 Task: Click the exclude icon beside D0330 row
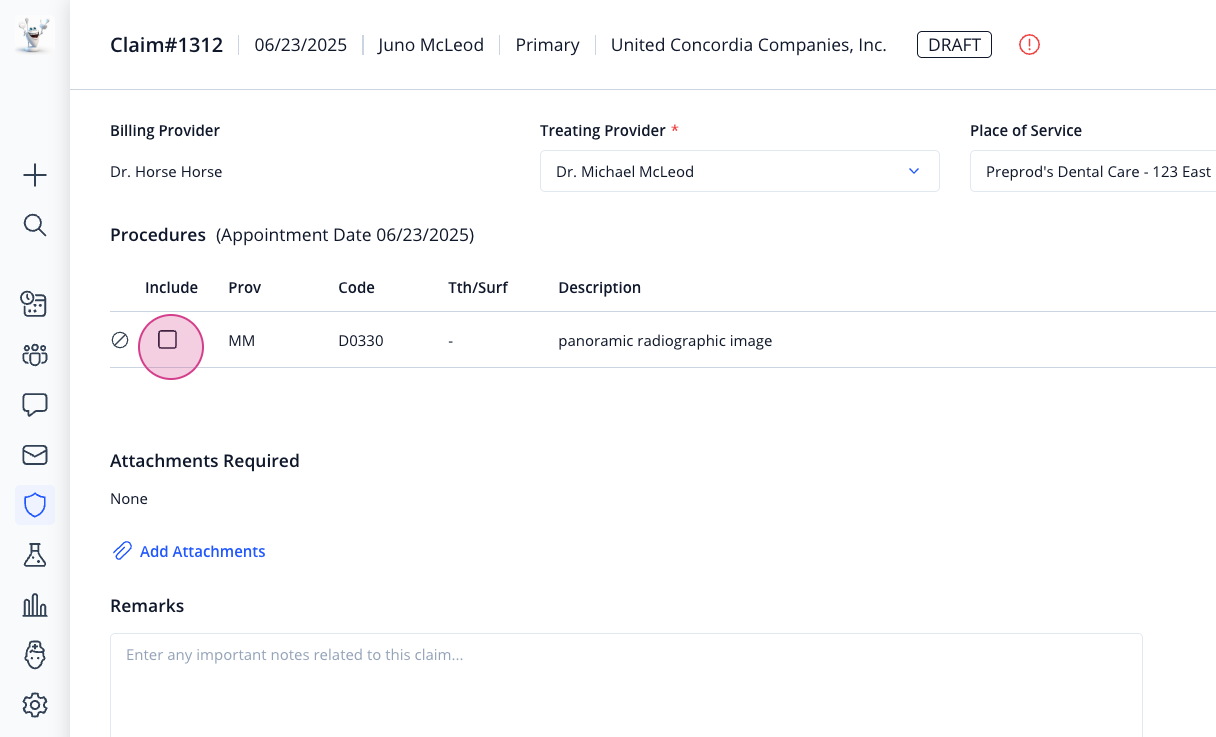(x=120, y=340)
